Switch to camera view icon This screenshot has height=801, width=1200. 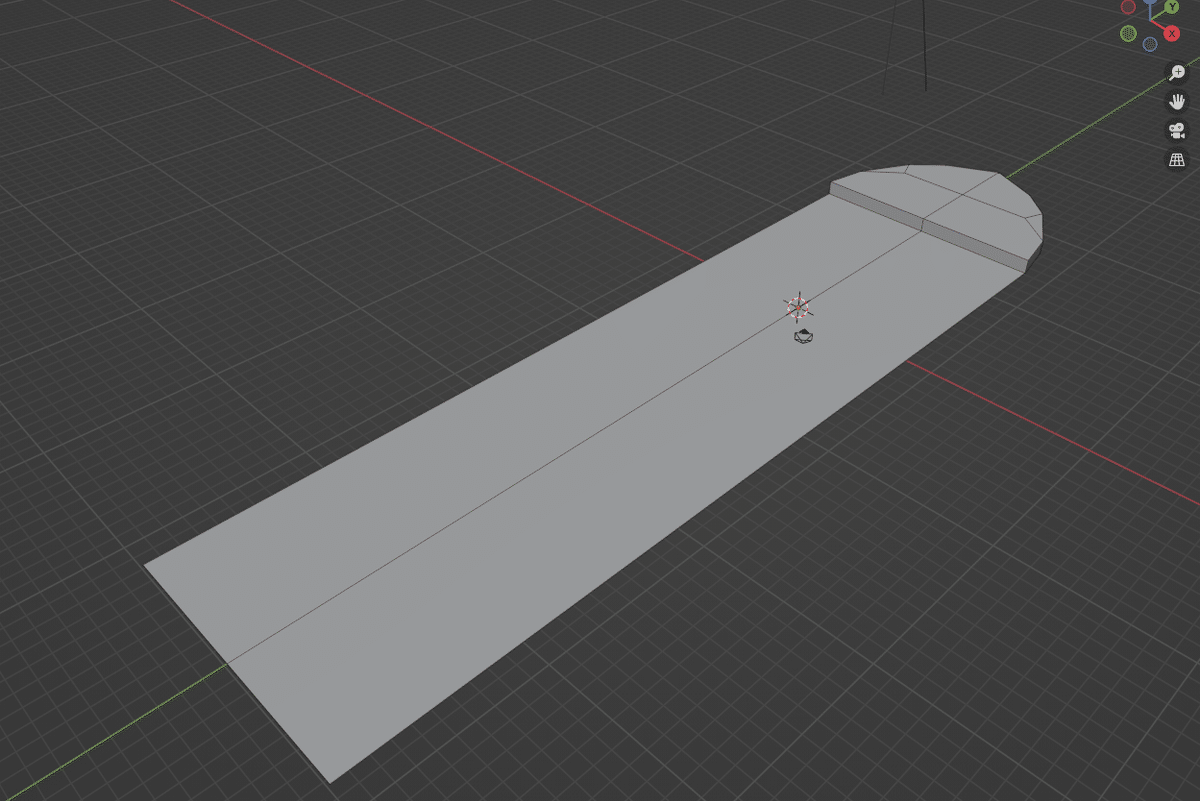(x=1177, y=131)
